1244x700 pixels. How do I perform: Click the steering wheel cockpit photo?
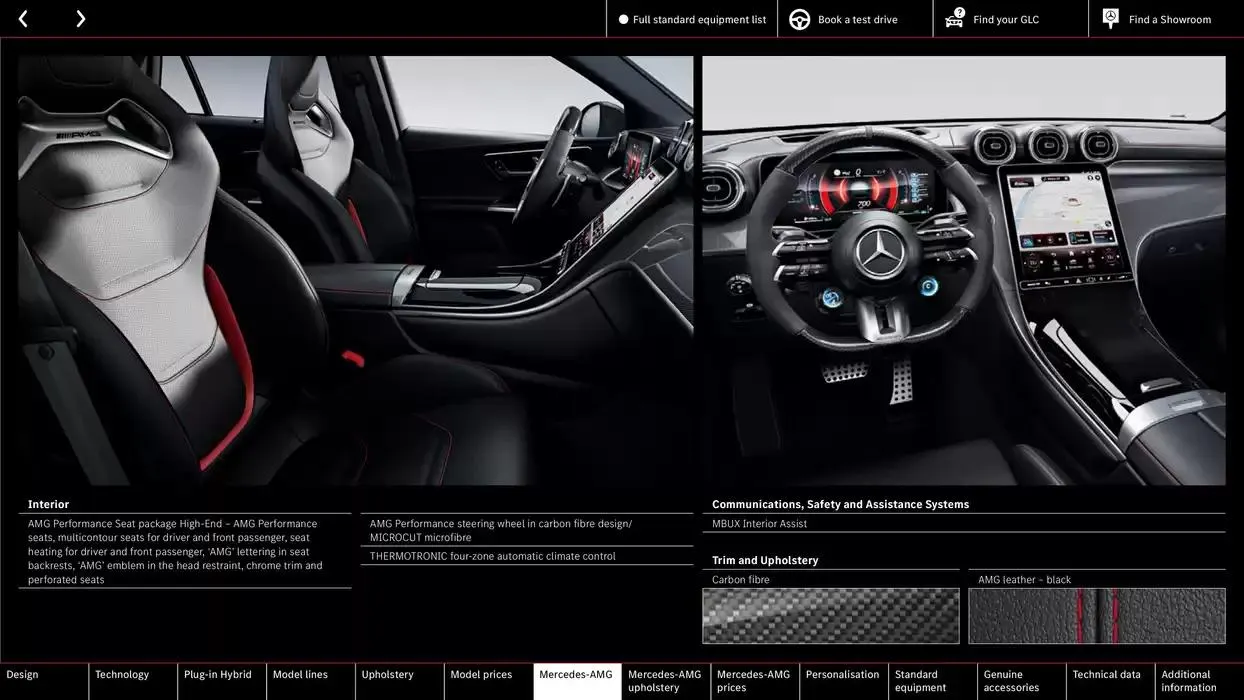(x=963, y=270)
